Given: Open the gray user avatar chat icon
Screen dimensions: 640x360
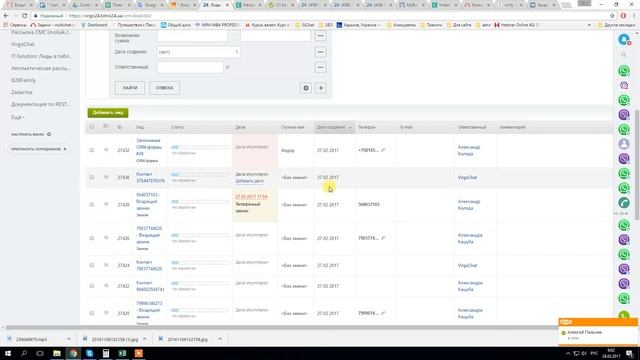Looking at the screenshot, I should (x=624, y=144).
